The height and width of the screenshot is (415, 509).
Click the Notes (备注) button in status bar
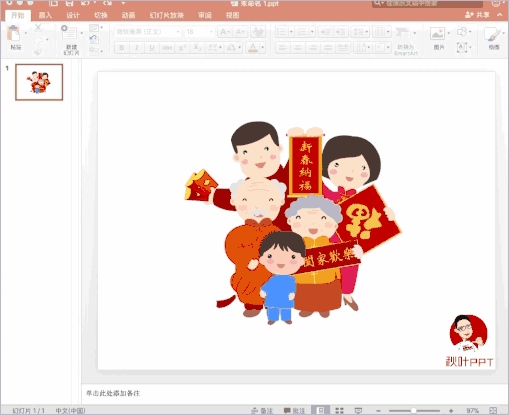tap(262, 410)
